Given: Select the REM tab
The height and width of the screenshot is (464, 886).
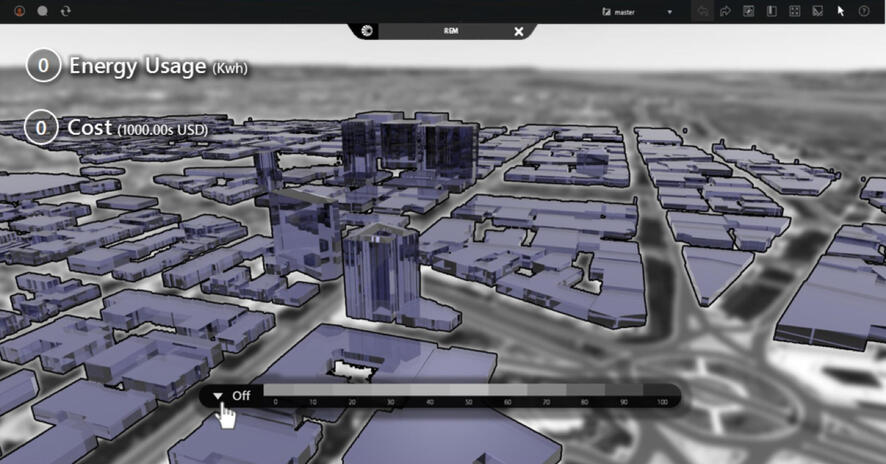Looking at the screenshot, I should point(451,31).
